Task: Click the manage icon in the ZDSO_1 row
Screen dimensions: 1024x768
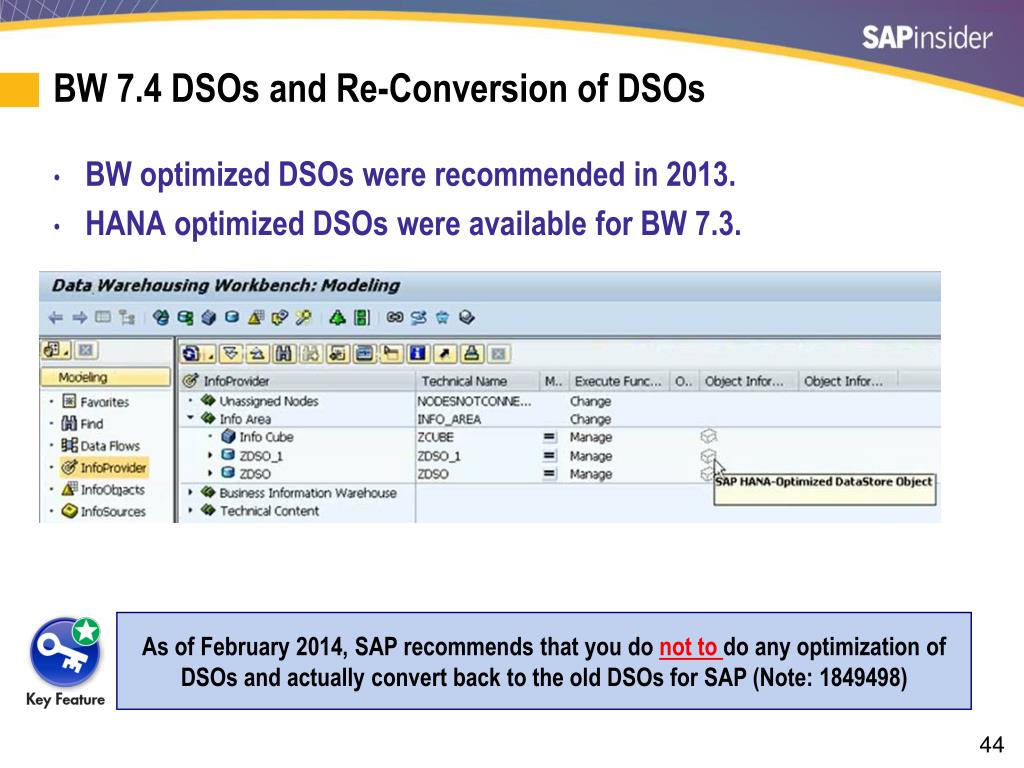Action: (549, 455)
